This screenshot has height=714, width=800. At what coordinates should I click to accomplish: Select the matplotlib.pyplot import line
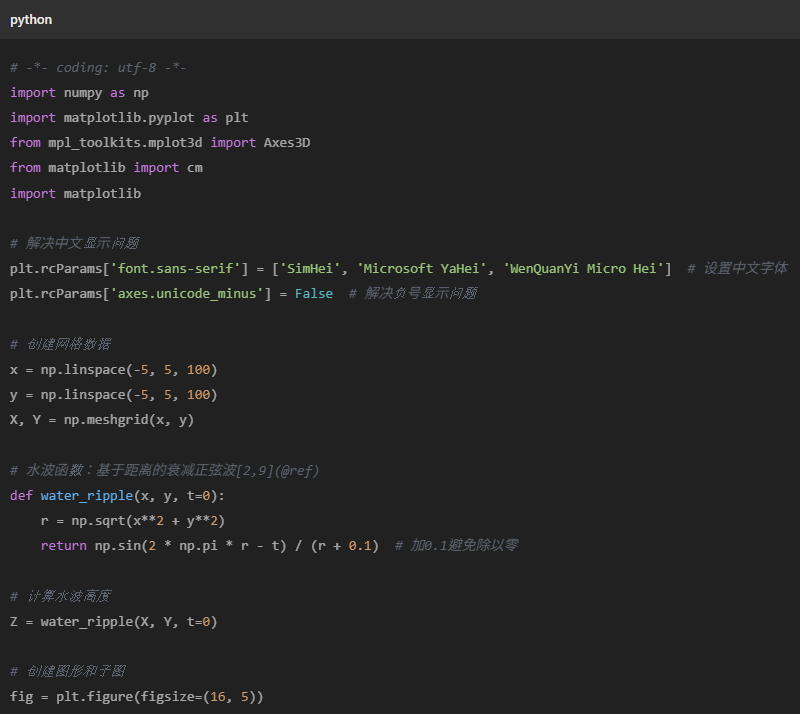click(x=129, y=117)
